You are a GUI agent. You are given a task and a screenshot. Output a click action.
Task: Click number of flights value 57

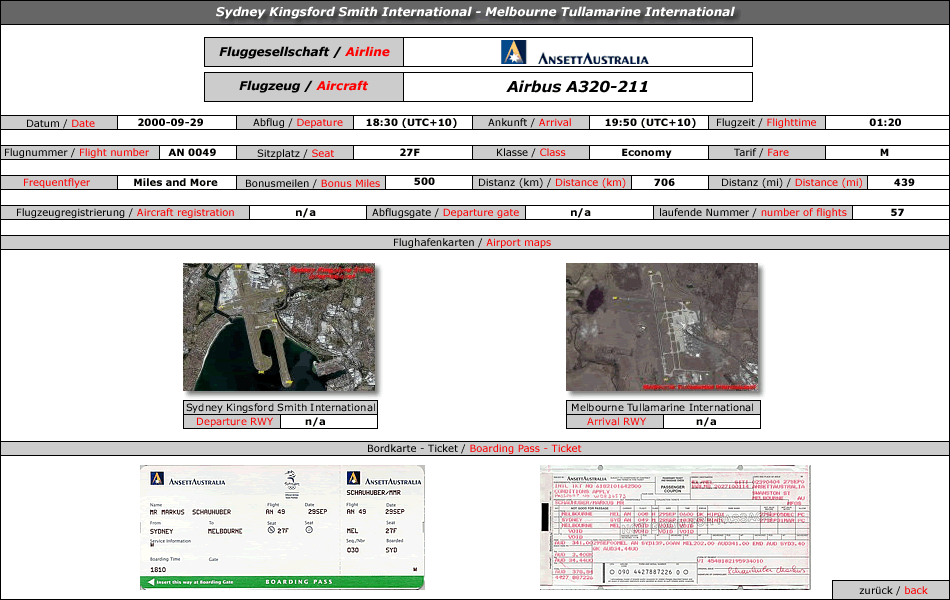pyautogui.click(x=897, y=212)
